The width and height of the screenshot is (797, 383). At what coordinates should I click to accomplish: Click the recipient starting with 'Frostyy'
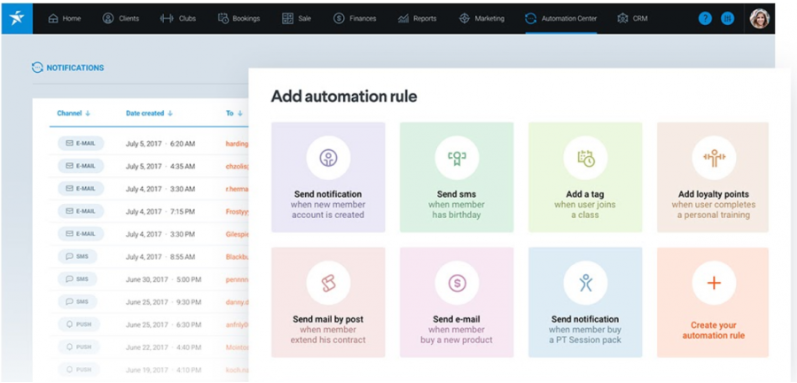pyautogui.click(x=237, y=211)
